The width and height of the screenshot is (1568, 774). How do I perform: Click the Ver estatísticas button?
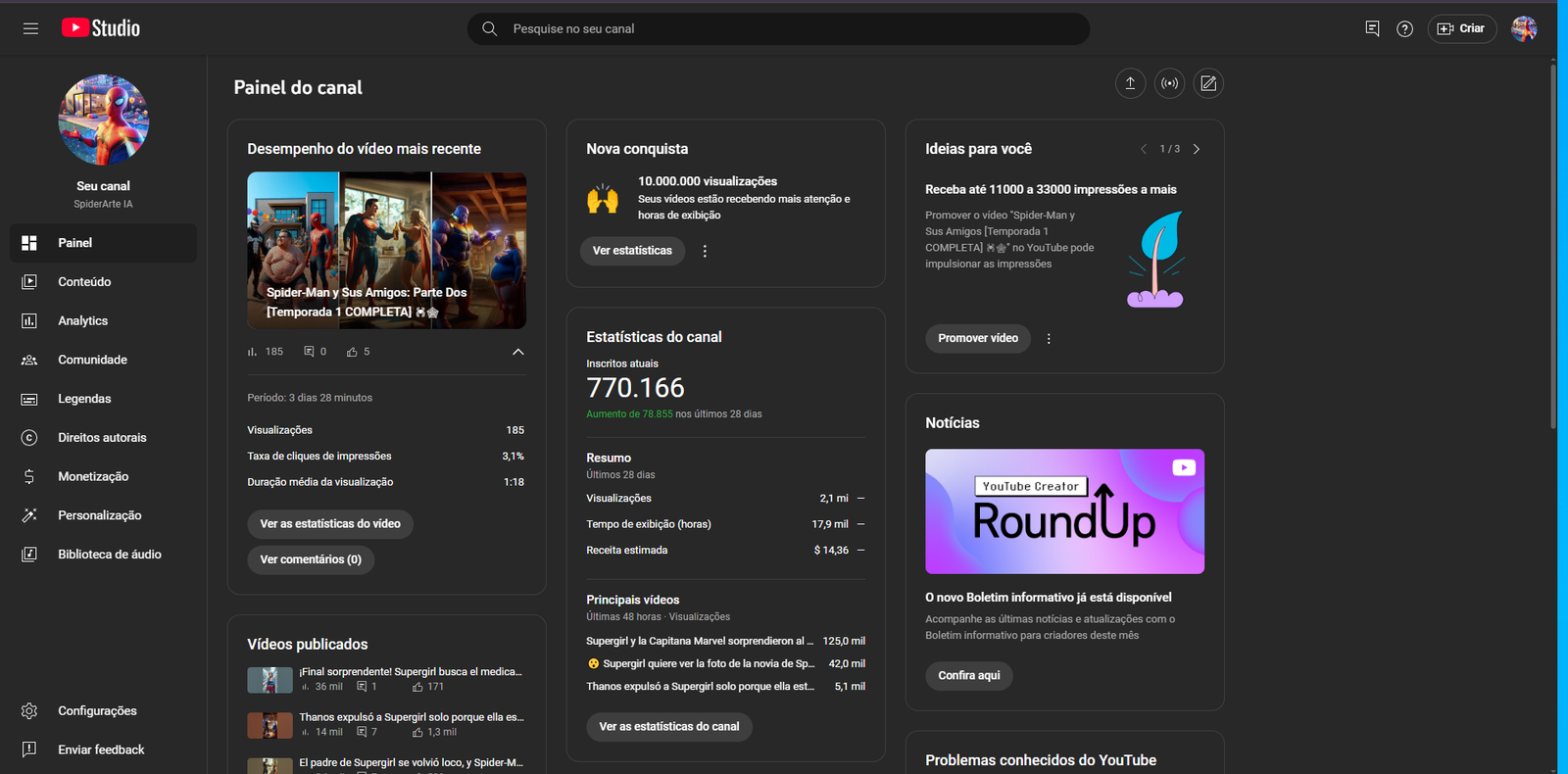coord(632,251)
